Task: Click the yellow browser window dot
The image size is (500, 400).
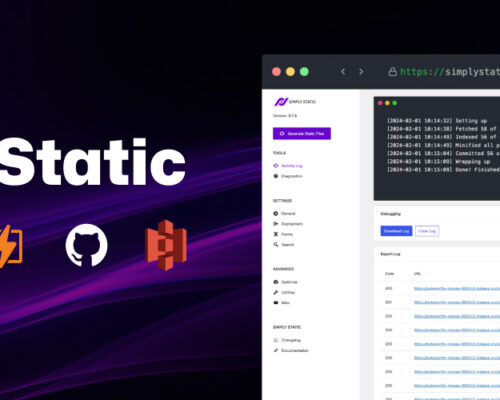Action: [290, 72]
